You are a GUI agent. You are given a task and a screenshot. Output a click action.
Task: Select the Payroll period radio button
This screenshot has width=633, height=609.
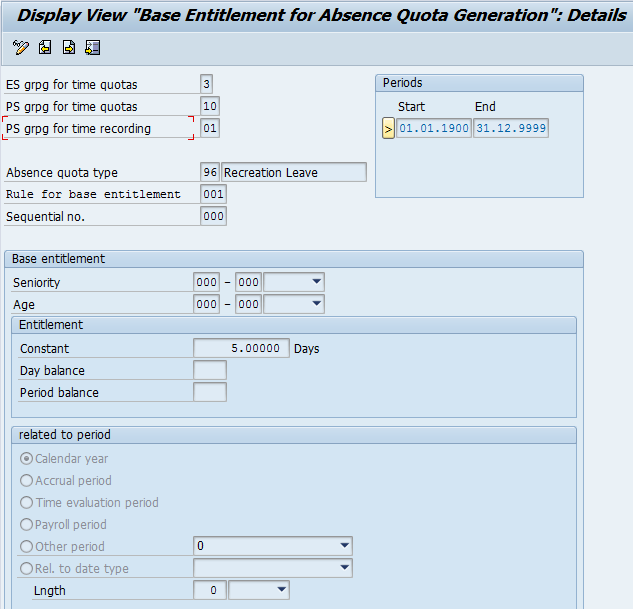pyautogui.click(x=26, y=525)
